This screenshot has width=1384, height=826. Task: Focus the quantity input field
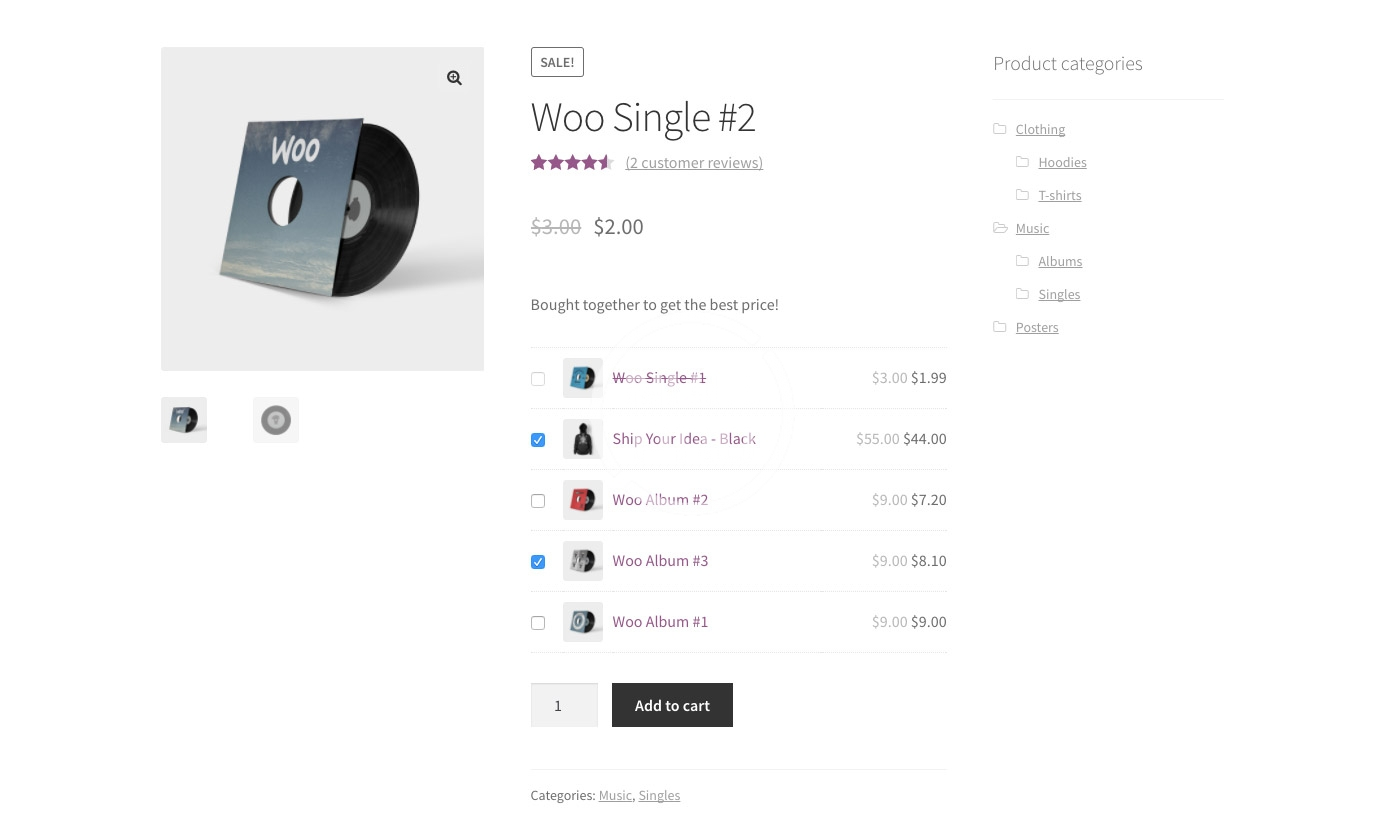[564, 705]
